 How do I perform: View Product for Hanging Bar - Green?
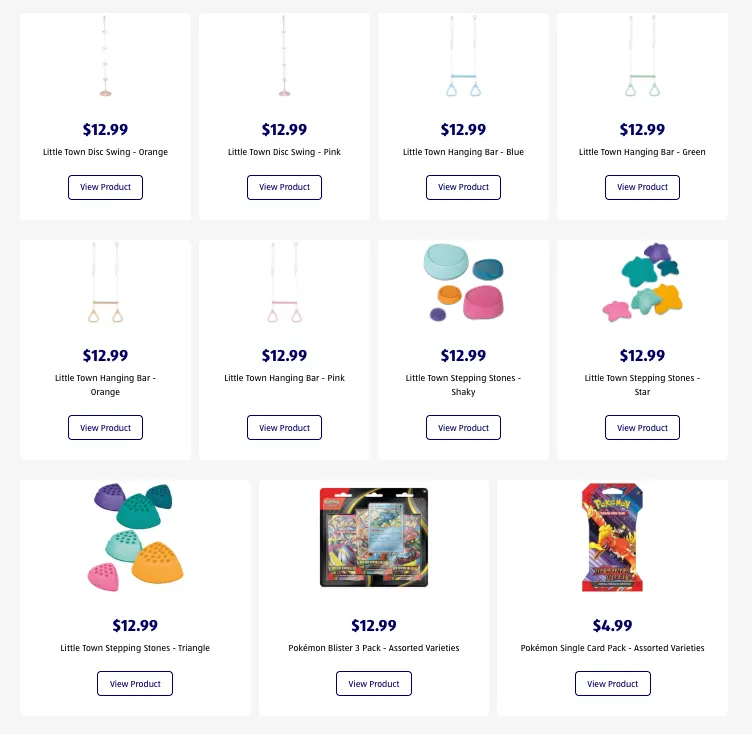tap(642, 187)
